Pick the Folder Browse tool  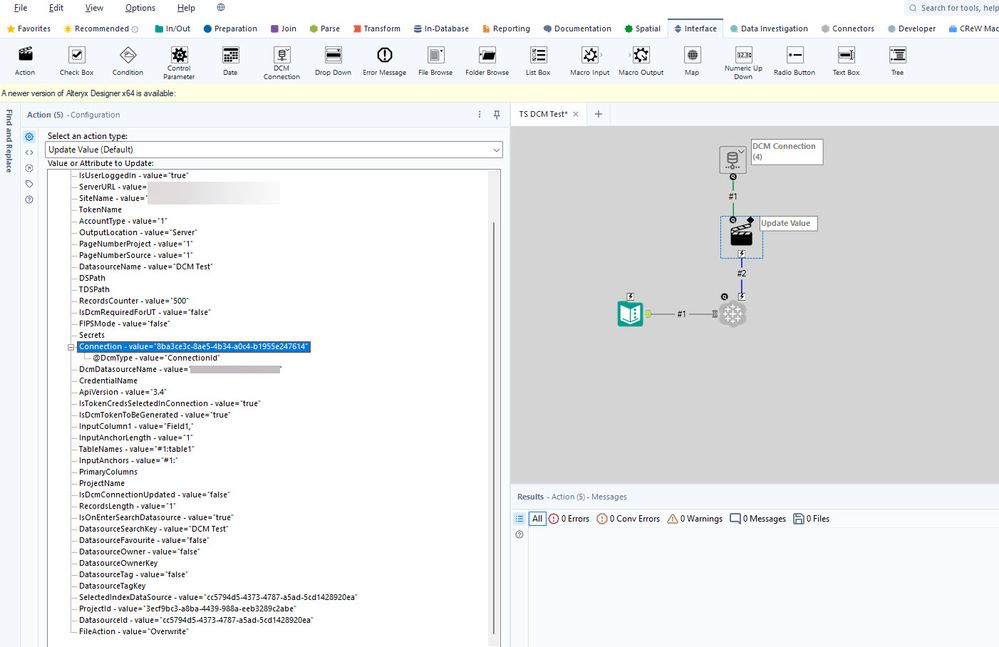tap(487, 60)
